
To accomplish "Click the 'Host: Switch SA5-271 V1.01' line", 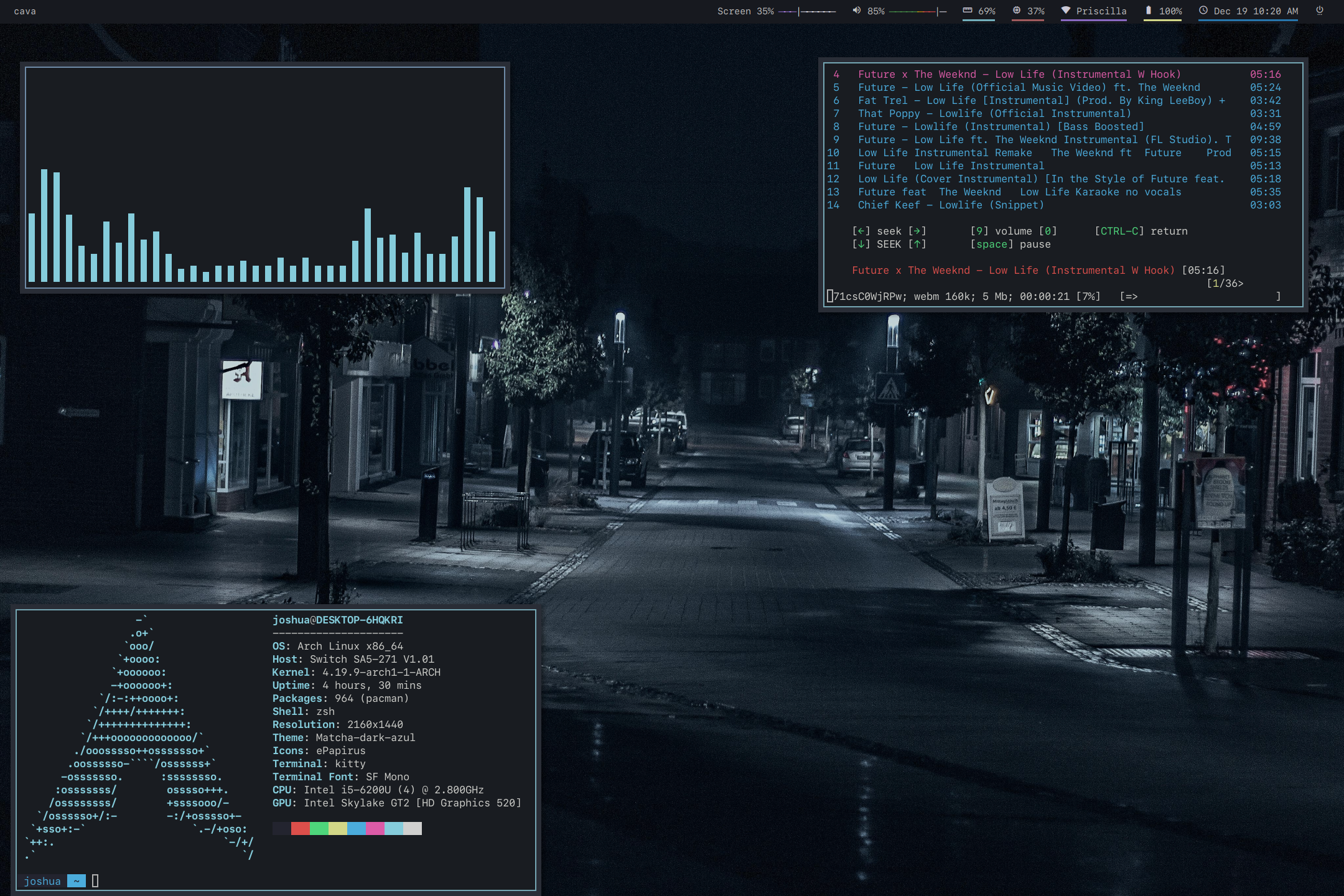I will [x=353, y=660].
